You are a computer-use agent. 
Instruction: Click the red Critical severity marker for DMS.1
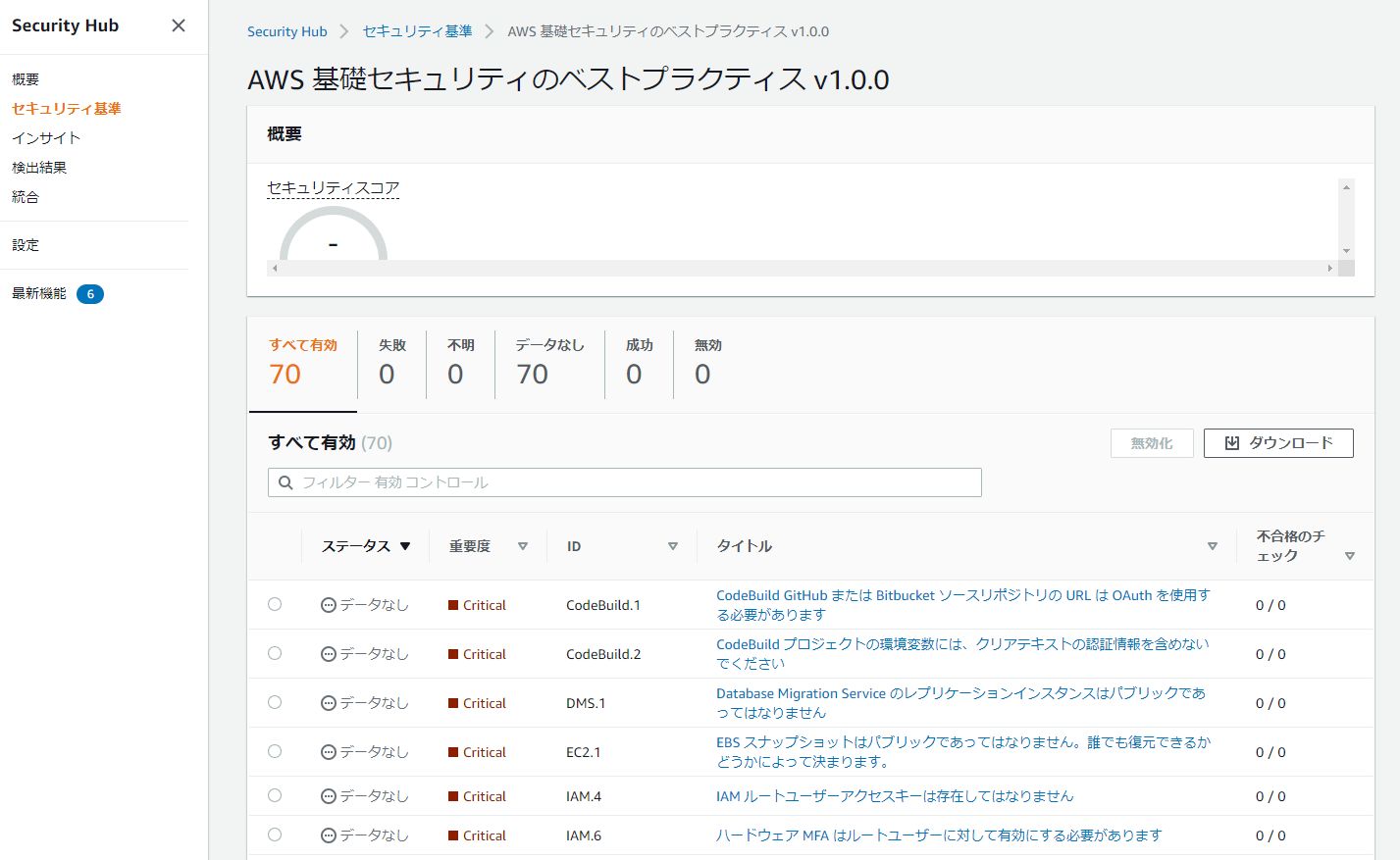point(453,703)
